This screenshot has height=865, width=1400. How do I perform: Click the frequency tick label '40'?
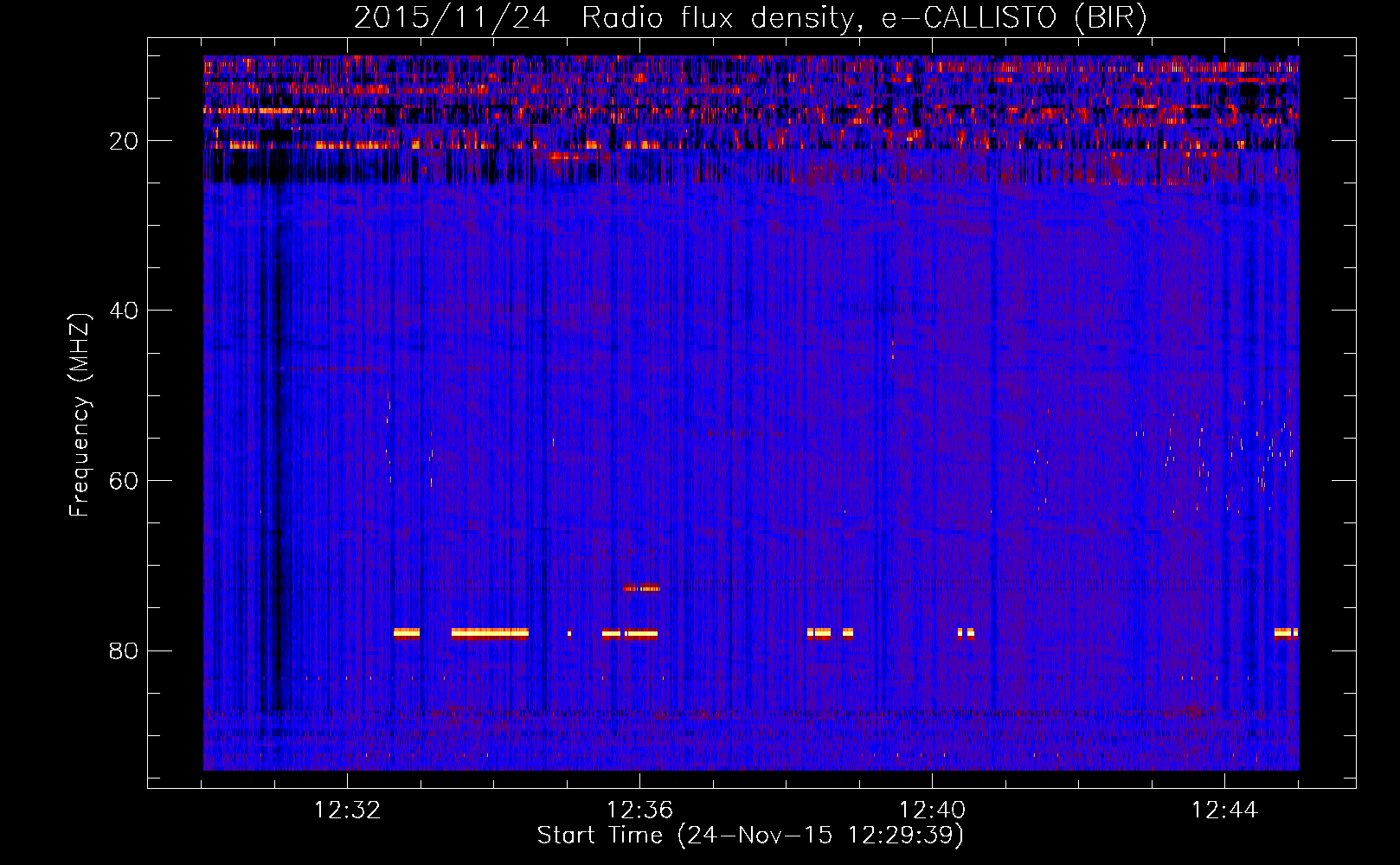tap(125, 311)
